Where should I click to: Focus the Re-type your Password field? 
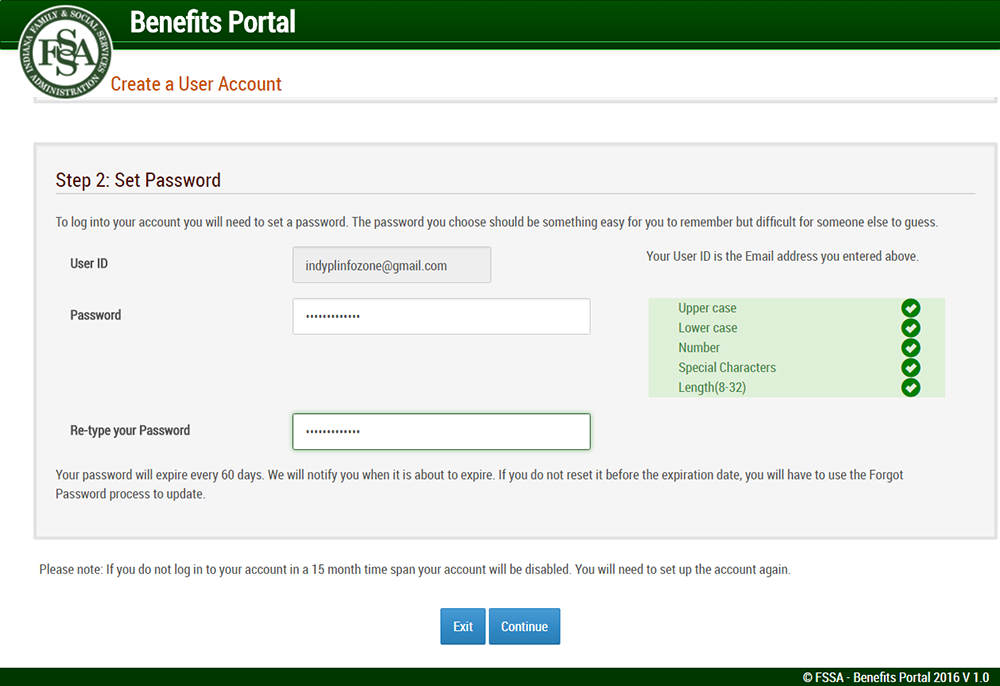(x=441, y=432)
